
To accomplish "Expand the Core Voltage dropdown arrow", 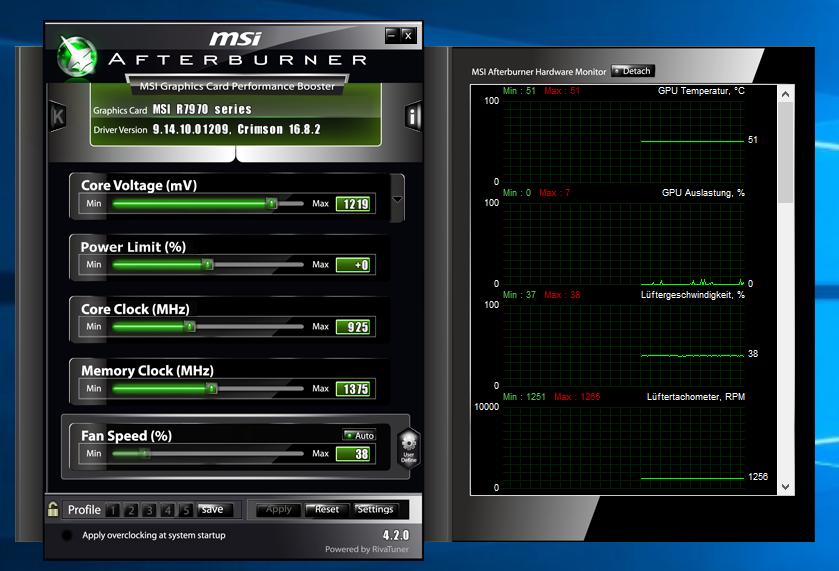I will pos(397,199).
